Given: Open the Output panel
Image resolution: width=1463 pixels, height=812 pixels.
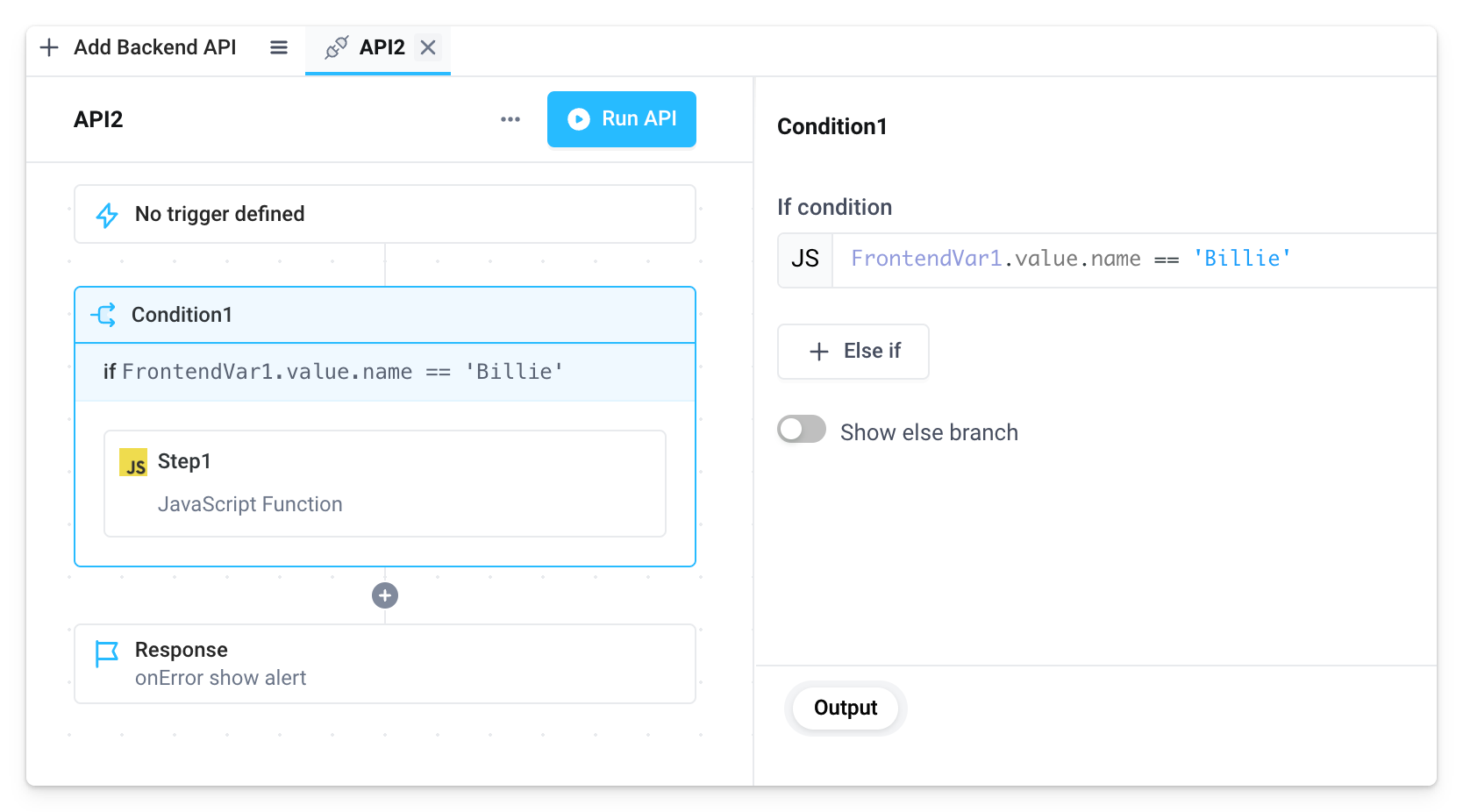Looking at the screenshot, I should 845,708.
